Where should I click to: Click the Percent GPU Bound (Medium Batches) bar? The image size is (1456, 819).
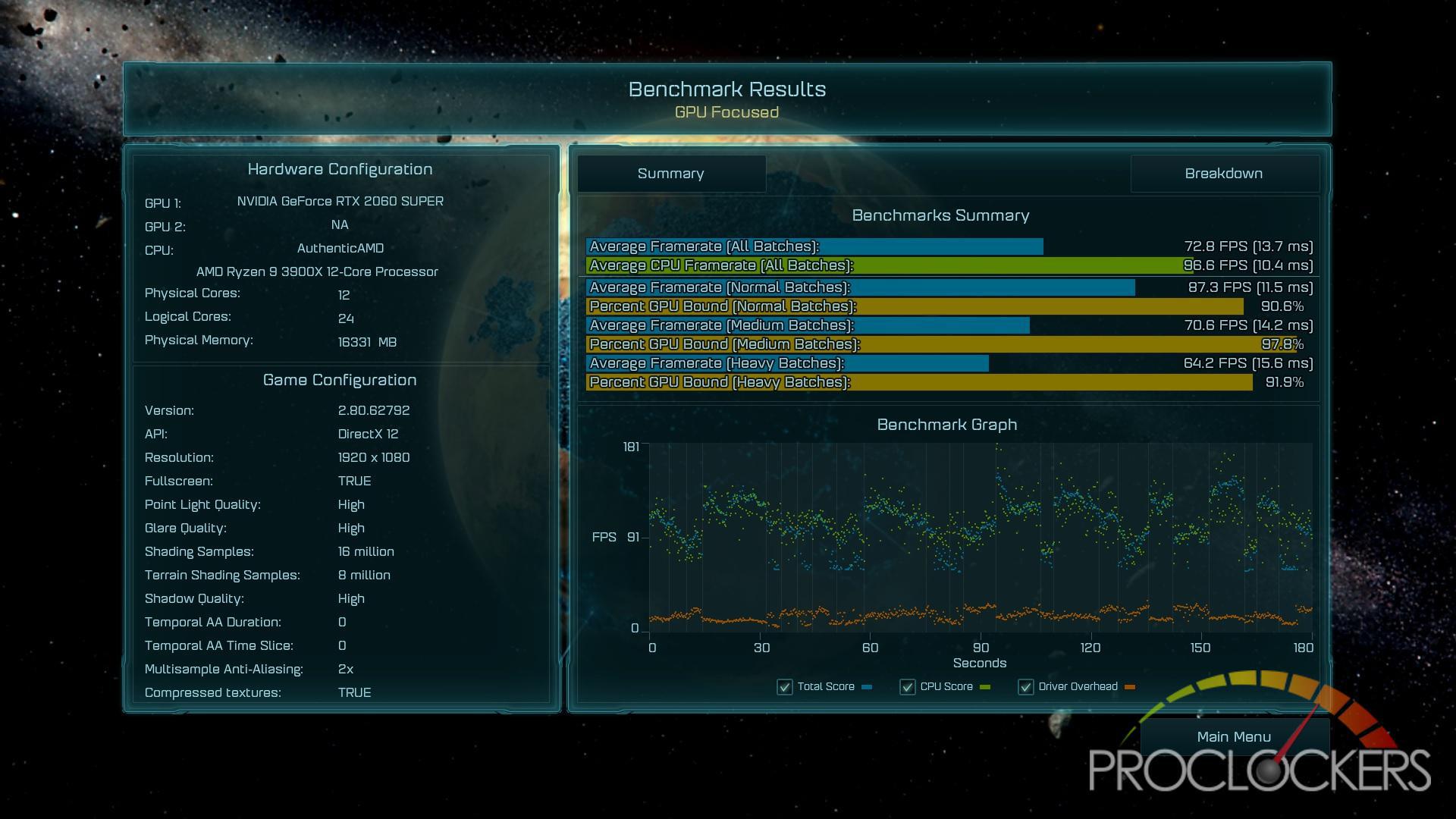pyautogui.click(x=941, y=344)
